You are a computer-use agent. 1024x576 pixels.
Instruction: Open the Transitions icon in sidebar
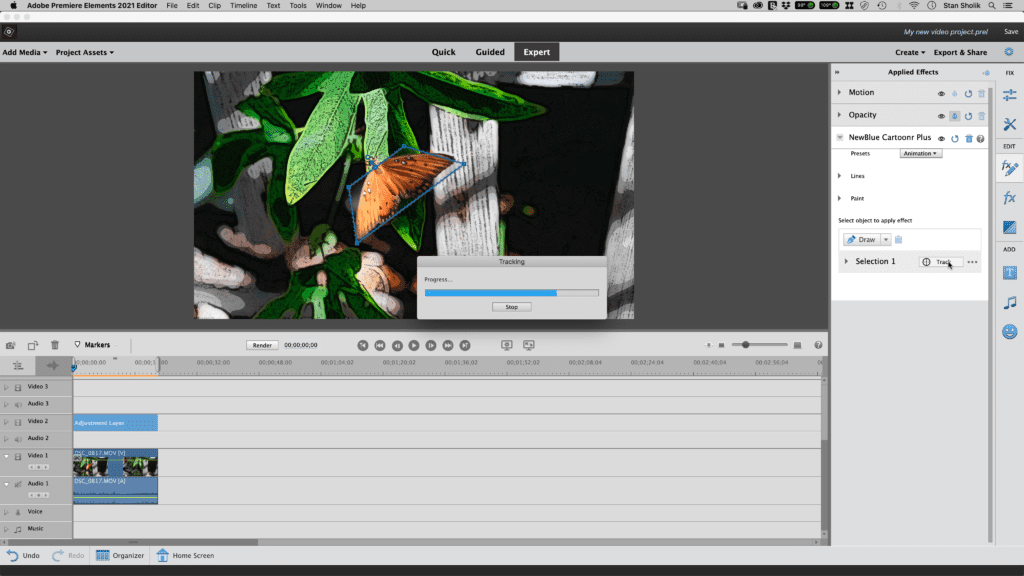coord(1010,227)
